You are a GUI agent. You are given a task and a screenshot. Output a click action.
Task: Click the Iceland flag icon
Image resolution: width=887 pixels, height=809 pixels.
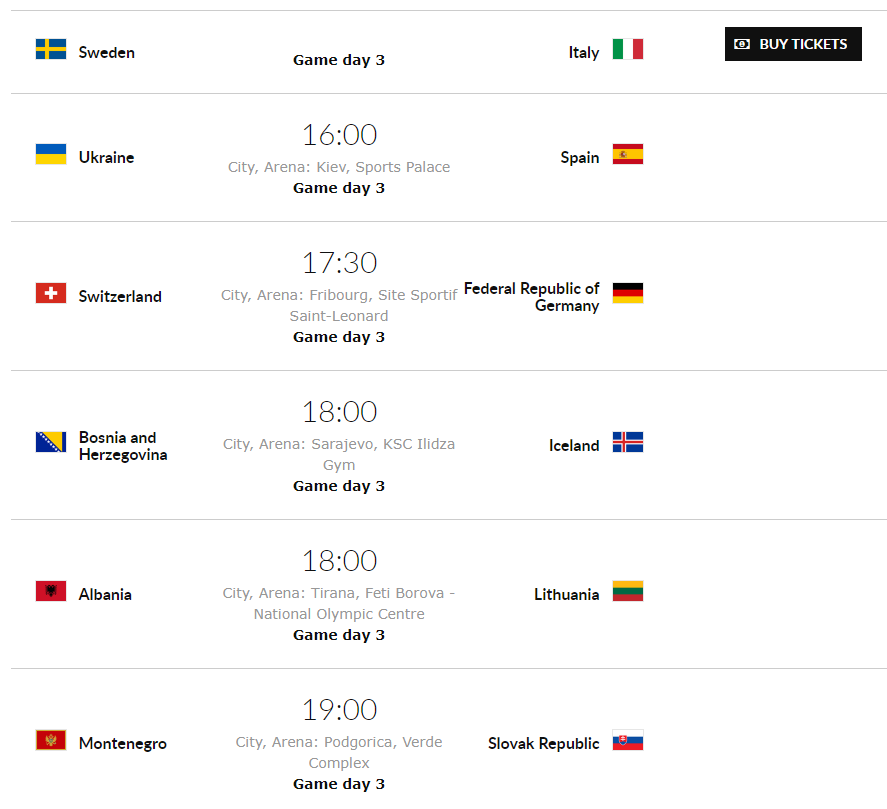tap(628, 442)
